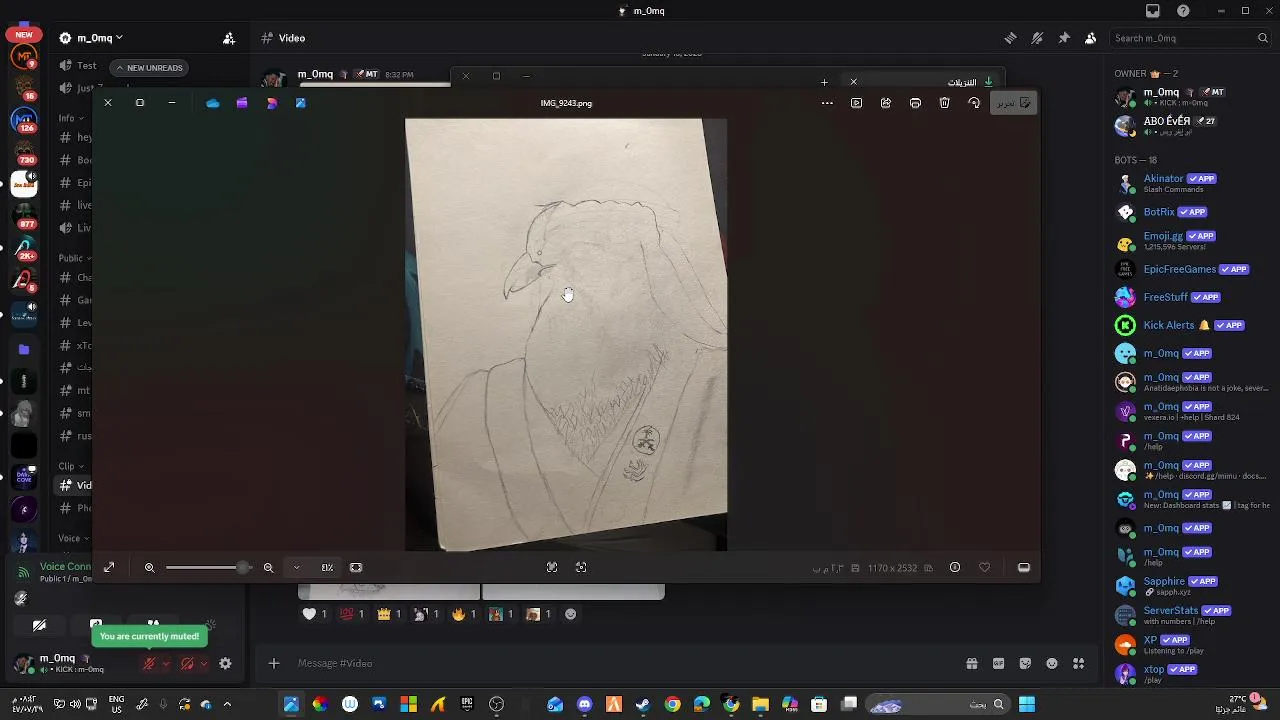Open Designer icon in Photos title bar
Image resolution: width=1280 pixels, height=720 pixels.
272,103
